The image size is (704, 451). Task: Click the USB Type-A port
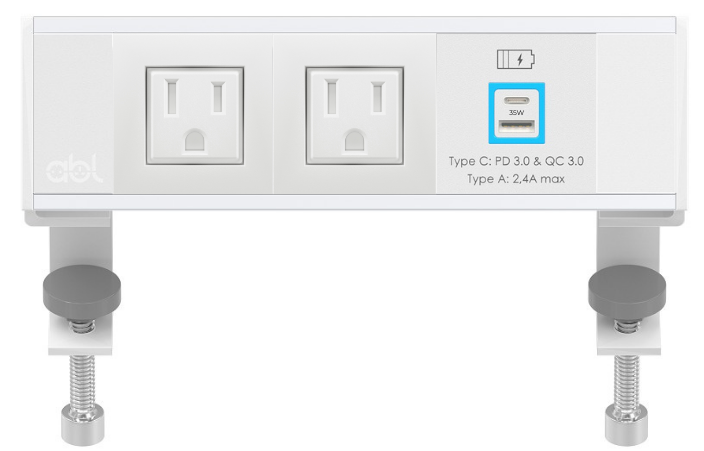coord(516,127)
